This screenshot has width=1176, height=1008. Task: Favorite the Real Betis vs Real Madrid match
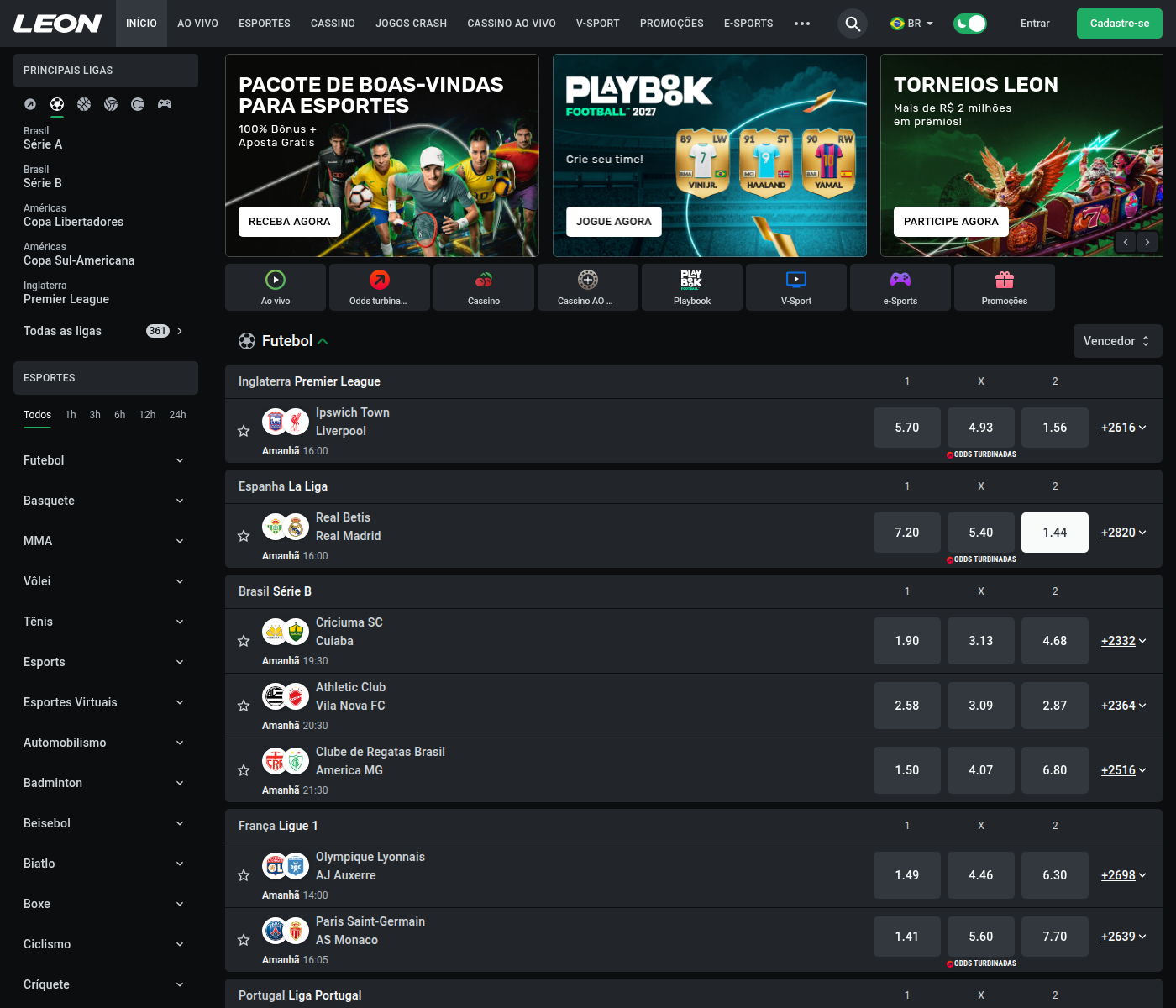[x=244, y=536]
